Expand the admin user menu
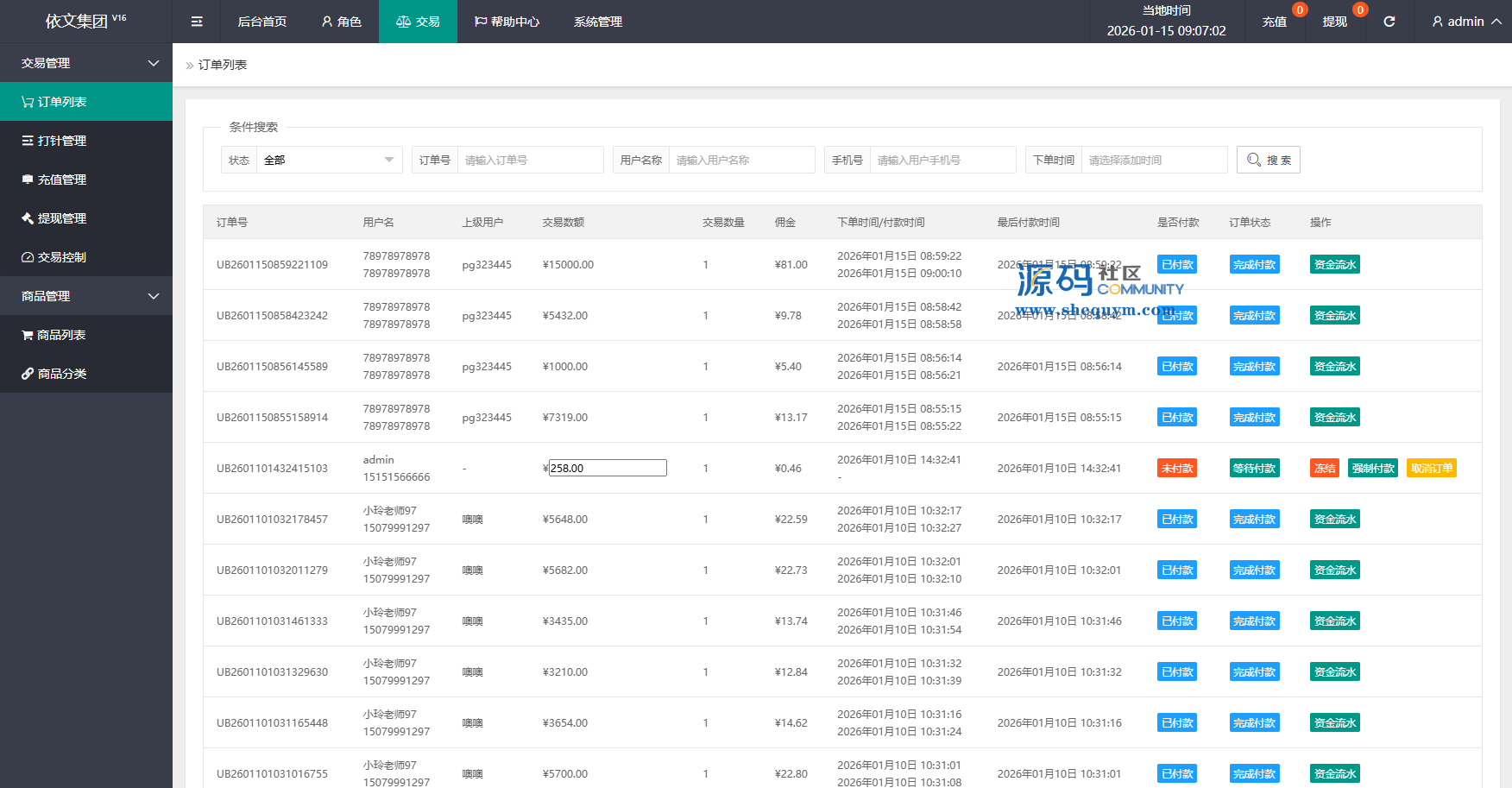The width and height of the screenshot is (1512, 788). (1465, 22)
